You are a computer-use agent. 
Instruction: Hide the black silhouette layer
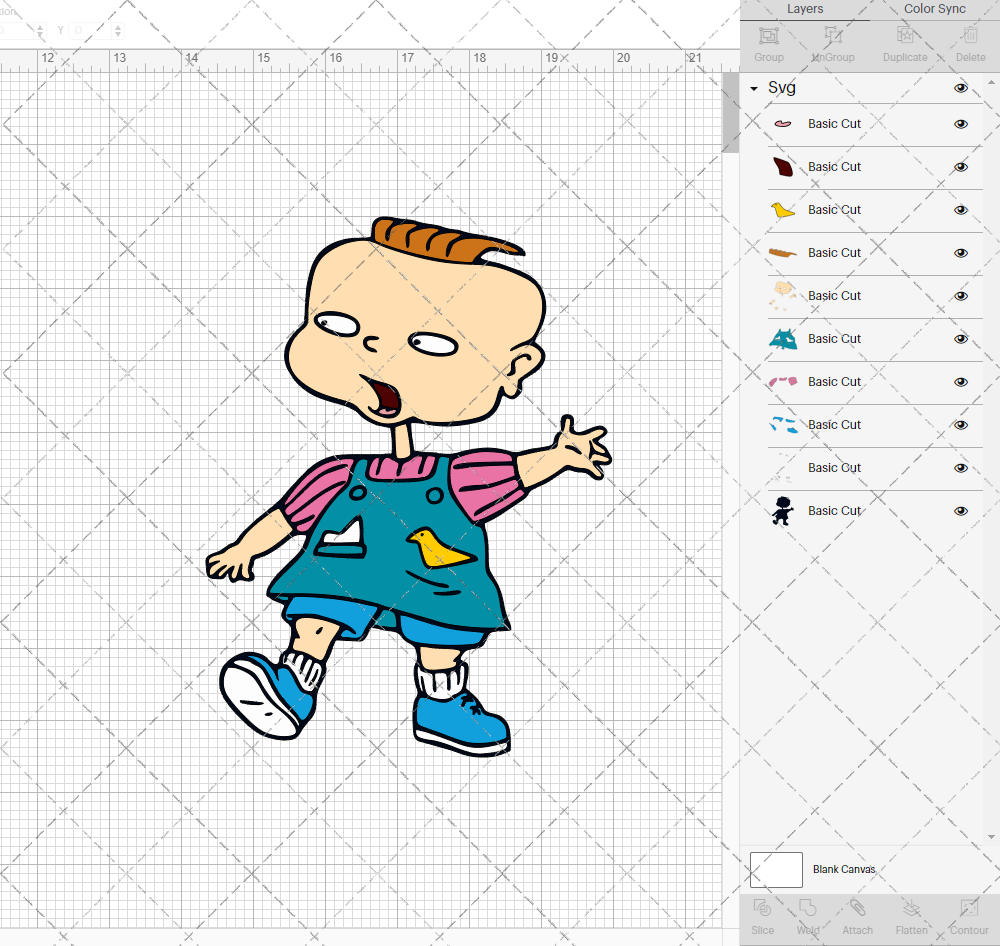(x=961, y=511)
